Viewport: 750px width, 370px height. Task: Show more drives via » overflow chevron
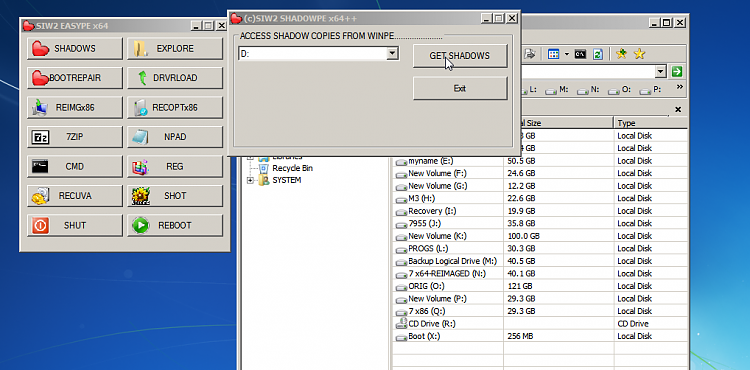[x=680, y=87]
